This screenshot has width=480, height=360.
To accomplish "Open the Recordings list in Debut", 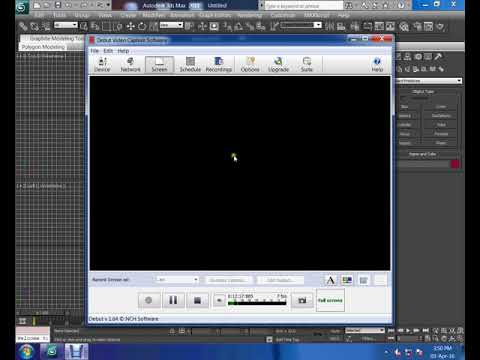I will 219,65.
